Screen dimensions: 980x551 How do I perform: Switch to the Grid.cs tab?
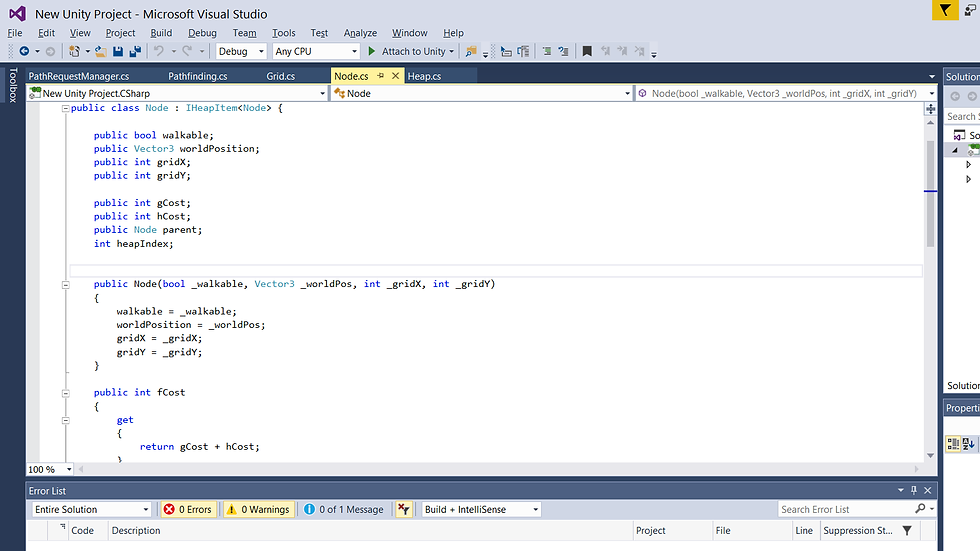click(281, 76)
